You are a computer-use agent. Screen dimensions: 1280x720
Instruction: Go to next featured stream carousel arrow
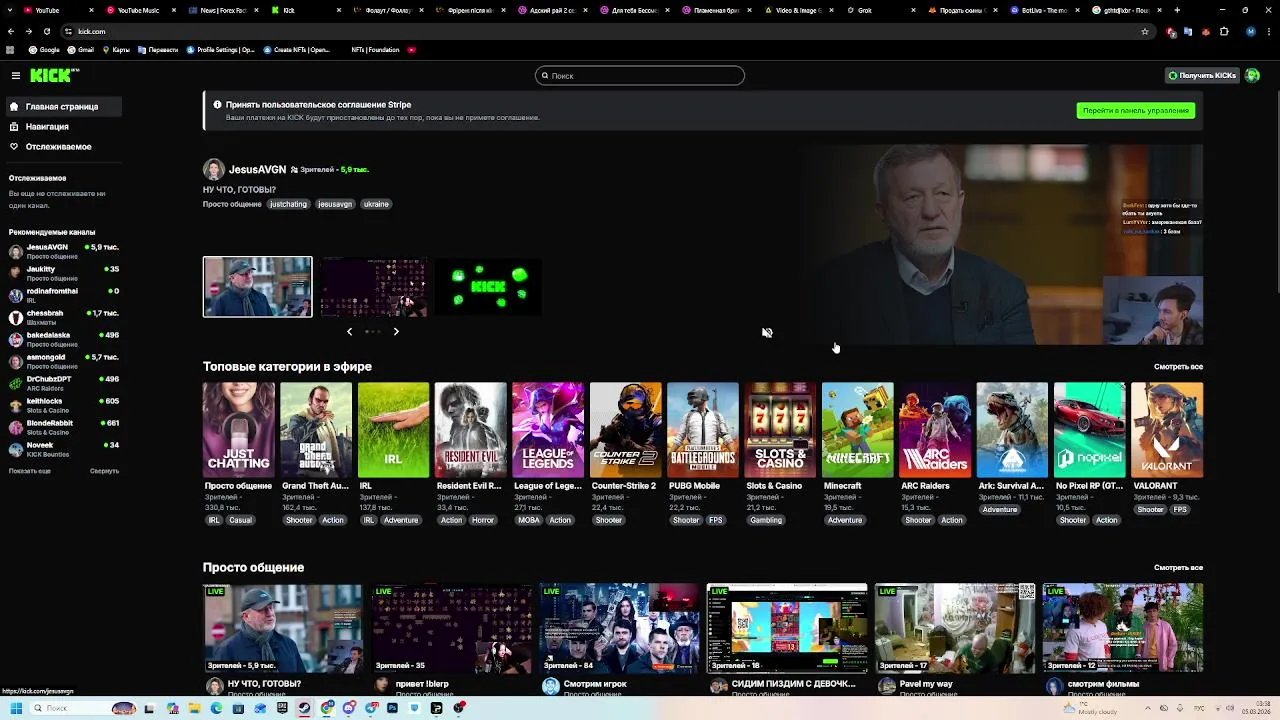point(396,331)
